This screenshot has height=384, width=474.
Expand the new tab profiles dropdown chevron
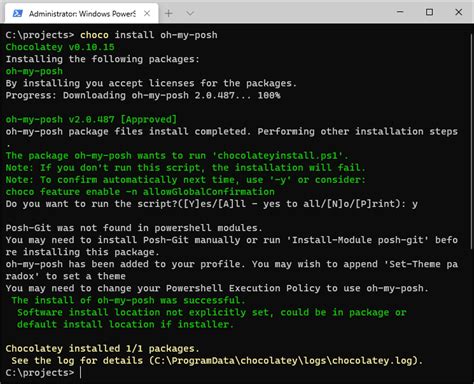point(190,13)
